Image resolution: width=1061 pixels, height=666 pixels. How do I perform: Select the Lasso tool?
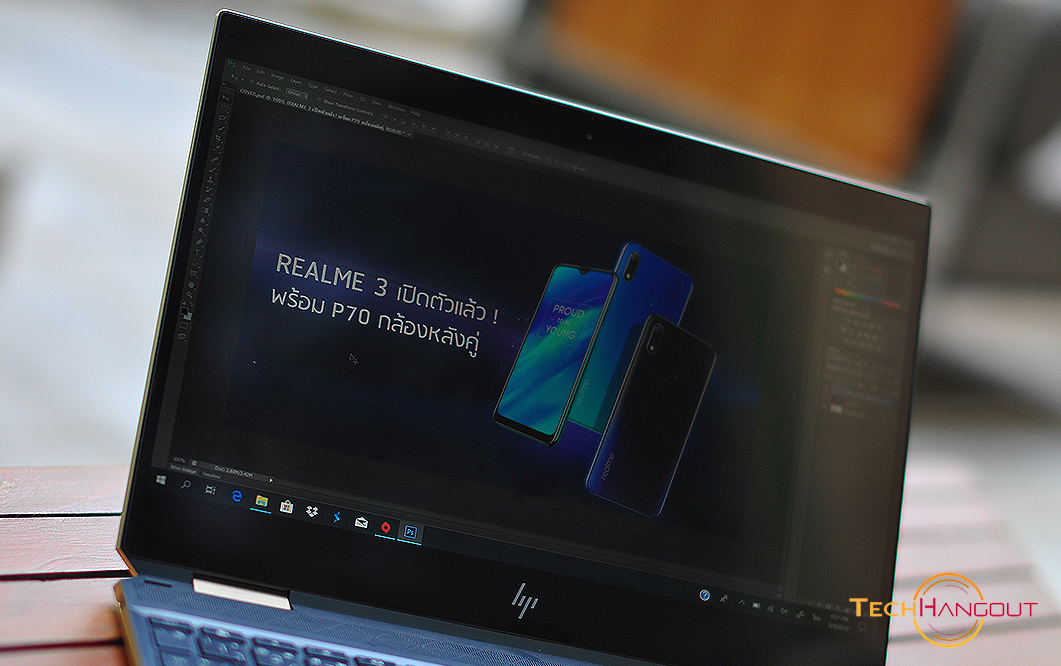[x=221, y=118]
